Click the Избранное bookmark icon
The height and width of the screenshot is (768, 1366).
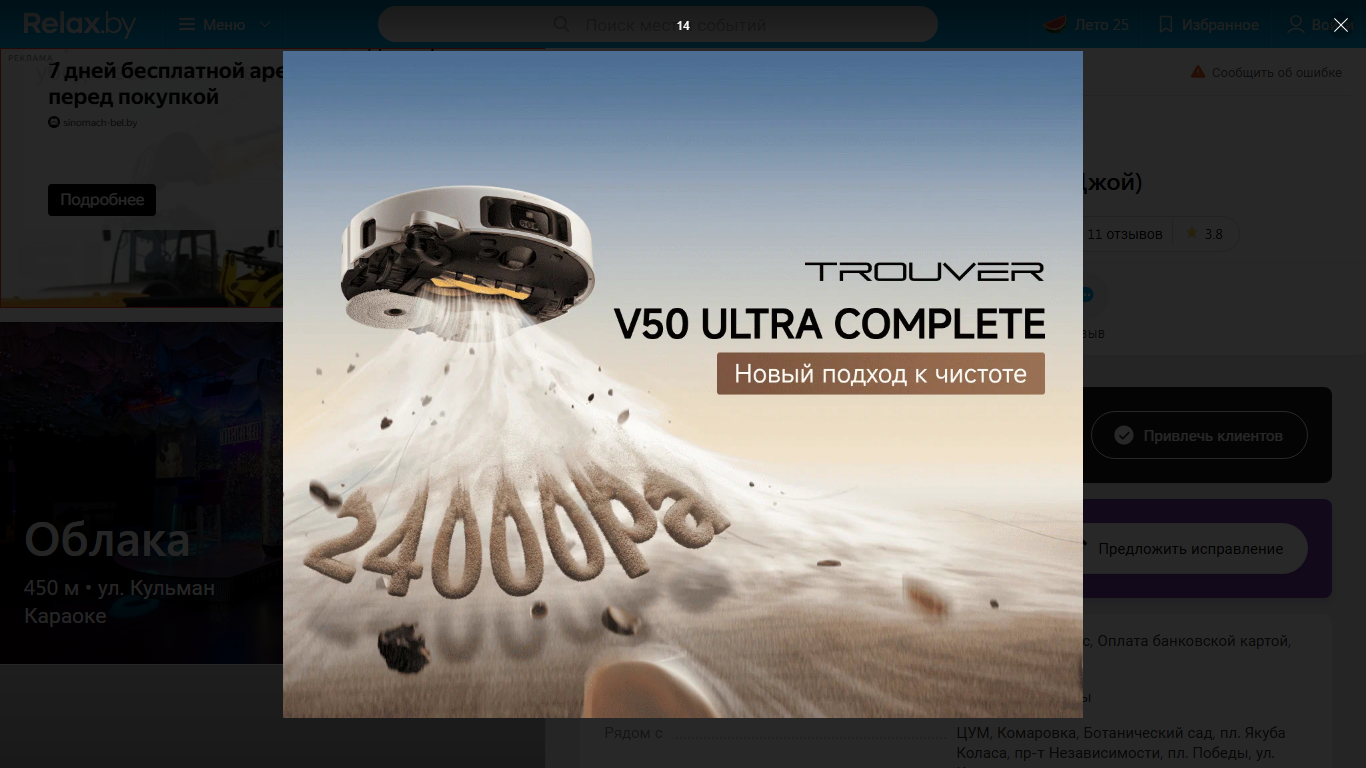[1165, 24]
